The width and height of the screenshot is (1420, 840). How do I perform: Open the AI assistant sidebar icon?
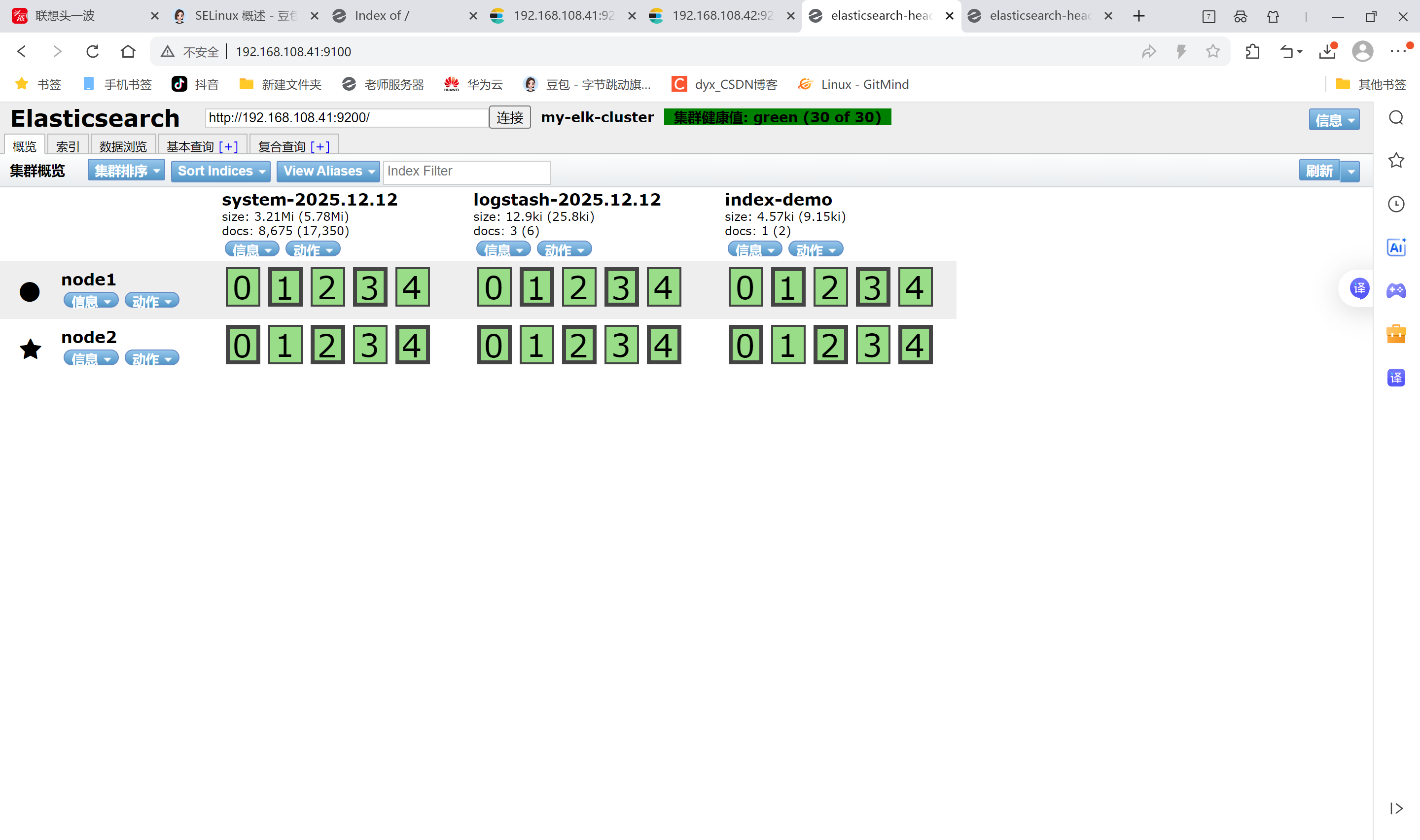point(1396,247)
